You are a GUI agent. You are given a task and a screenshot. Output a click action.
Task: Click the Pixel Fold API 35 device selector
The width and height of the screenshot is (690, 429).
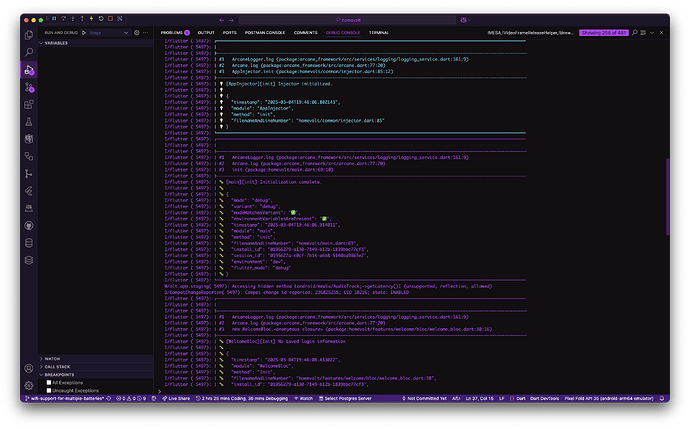pos(609,398)
